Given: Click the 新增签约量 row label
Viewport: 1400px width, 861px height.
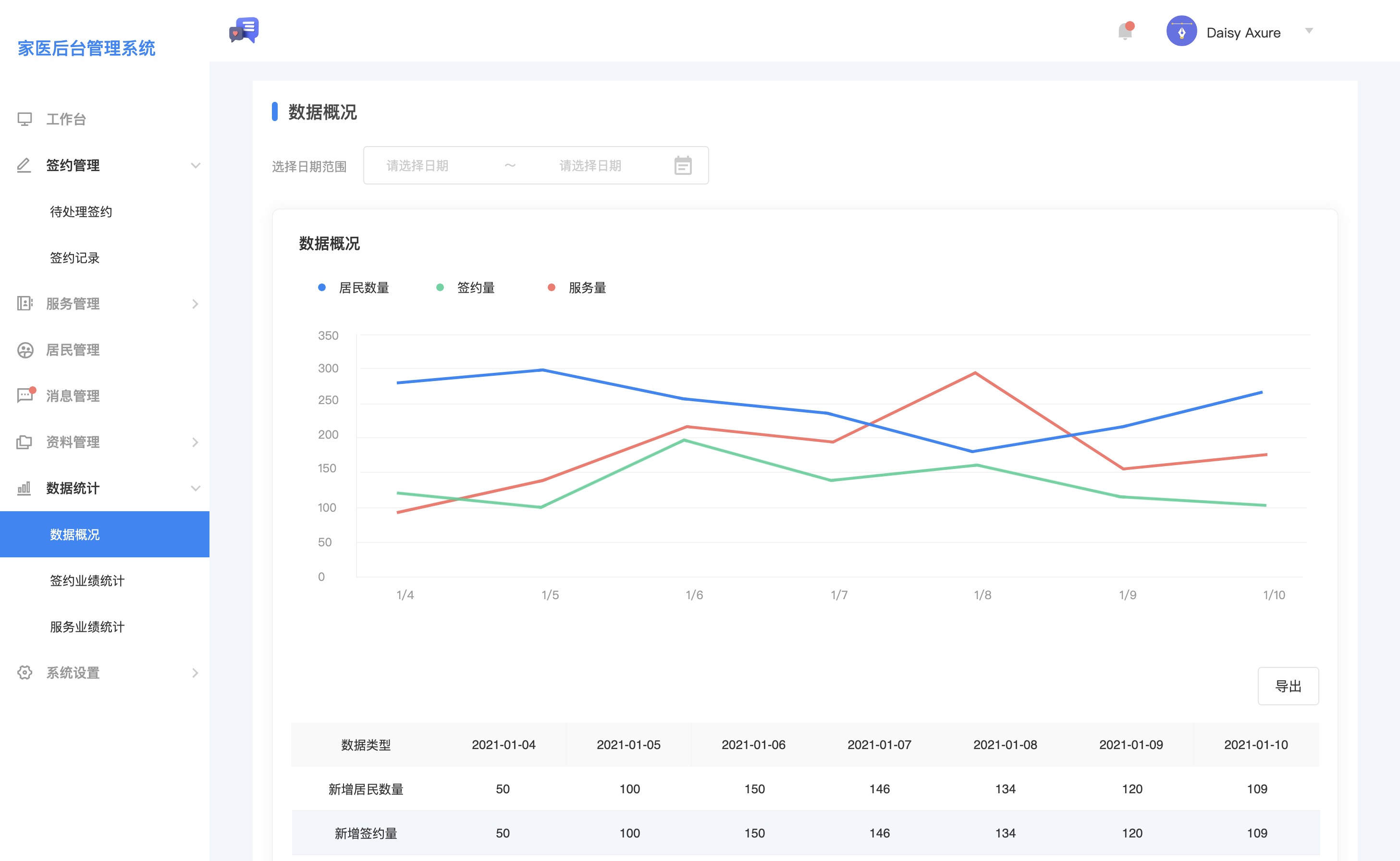Looking at the screenshot, I should (366, 834).
